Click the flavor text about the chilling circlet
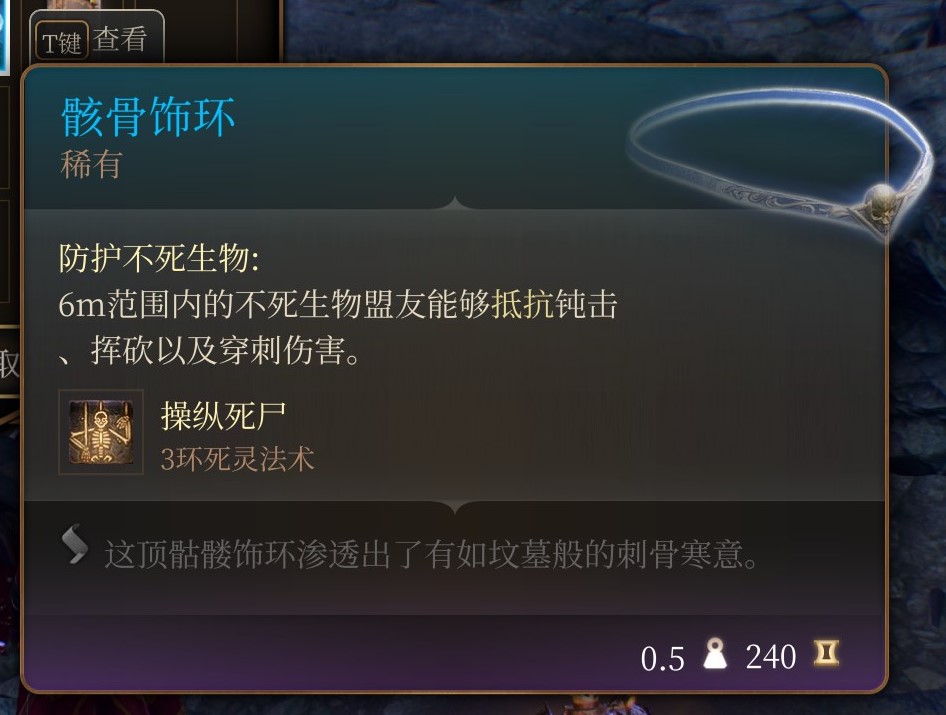The height and width of the screenshot is (715, 946). 431,554
